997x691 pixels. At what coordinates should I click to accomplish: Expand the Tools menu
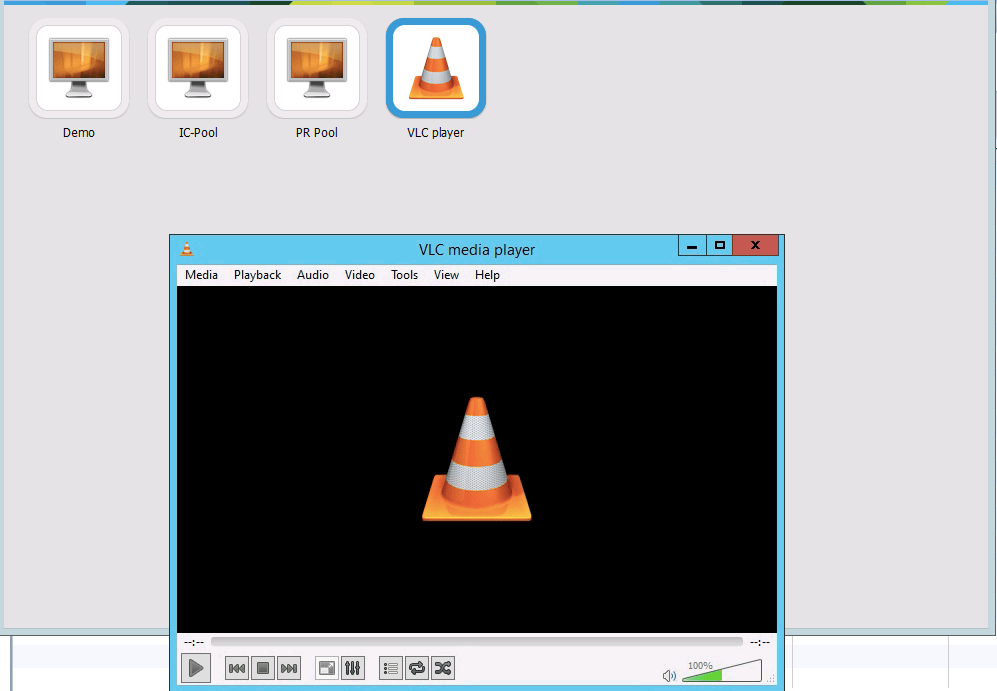pos(404,275)
